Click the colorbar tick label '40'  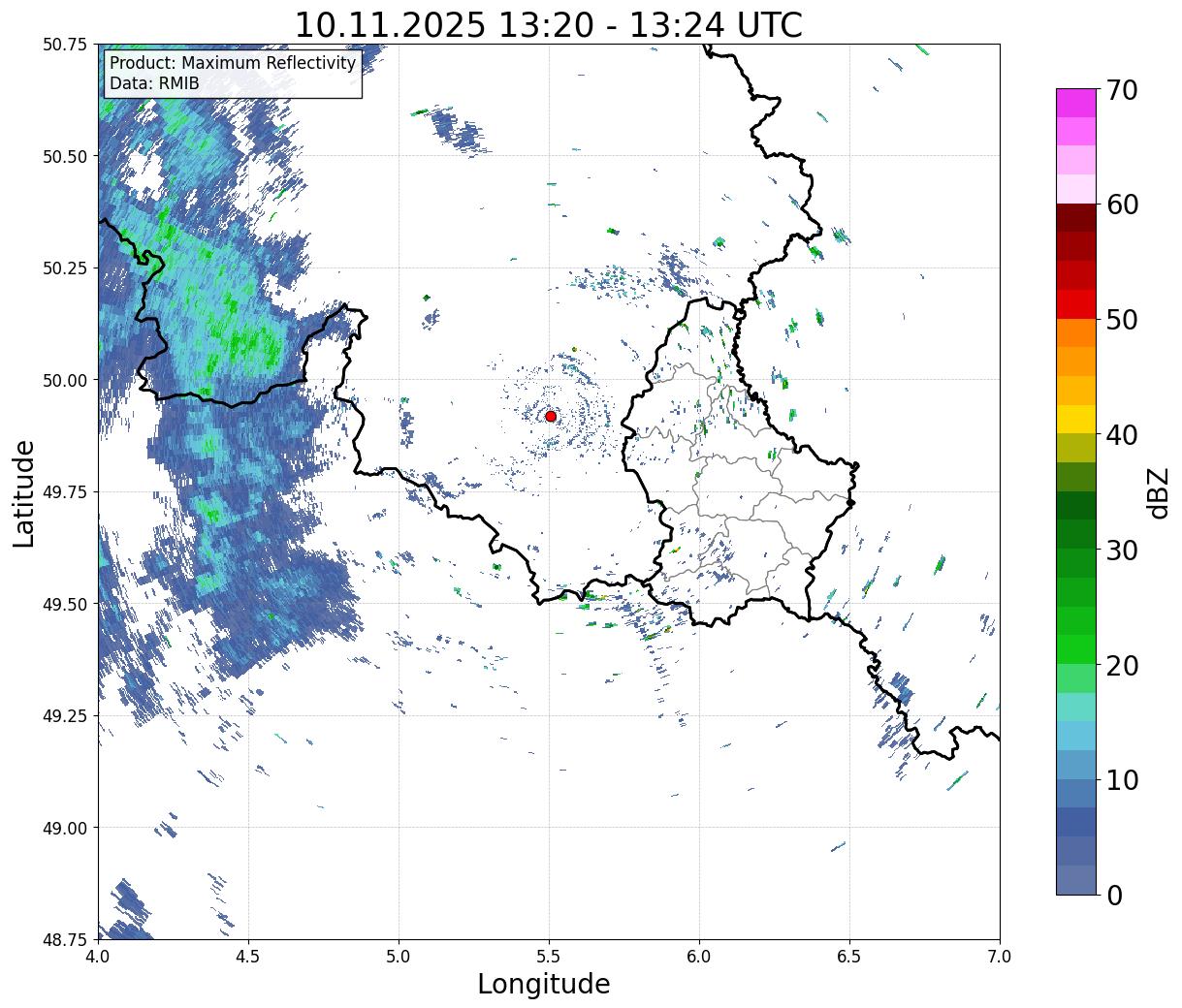1122,435
